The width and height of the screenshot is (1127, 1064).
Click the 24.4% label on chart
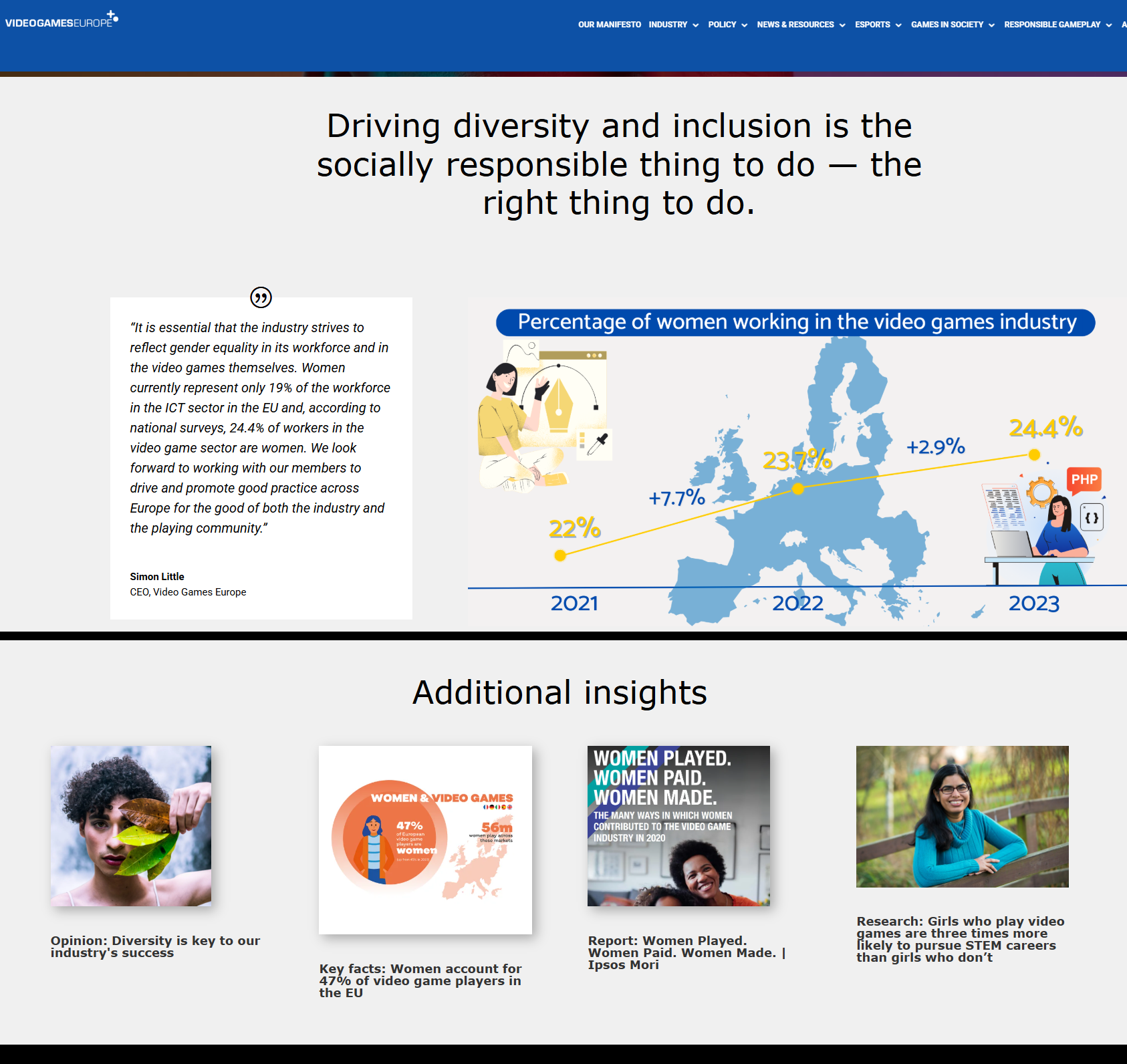click(x=1046, y=428)
